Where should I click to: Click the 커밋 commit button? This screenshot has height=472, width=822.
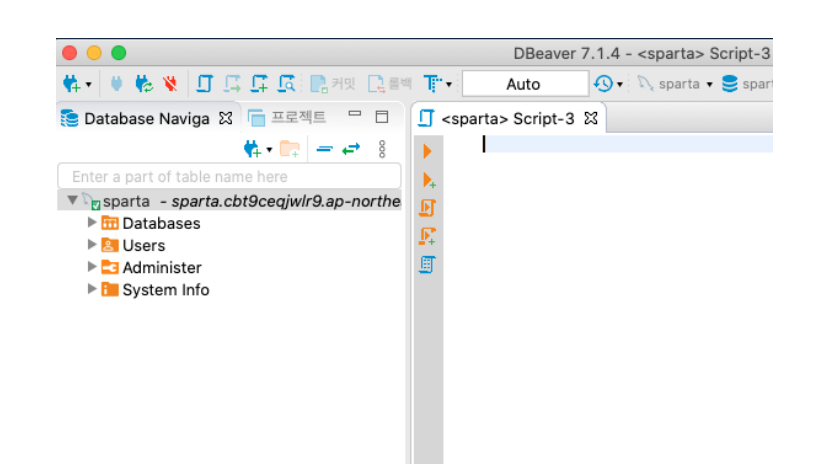pyautogui.click(x=332, y=83)
